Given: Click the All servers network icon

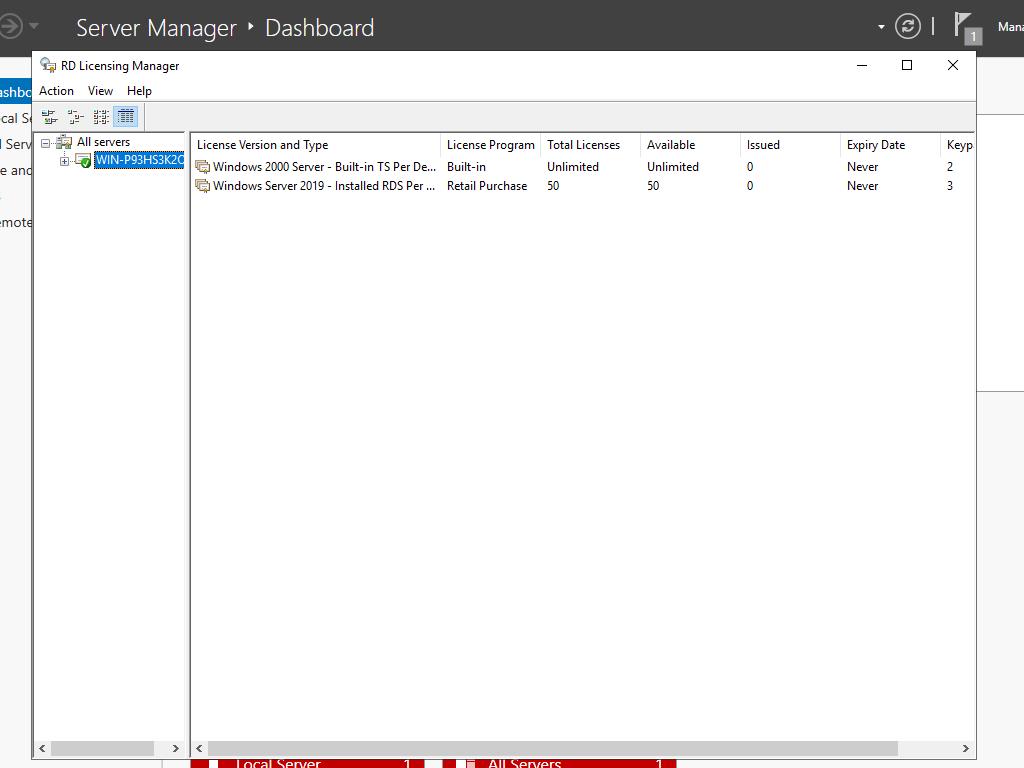Looking at the screenshot, I should click(64, 142).
